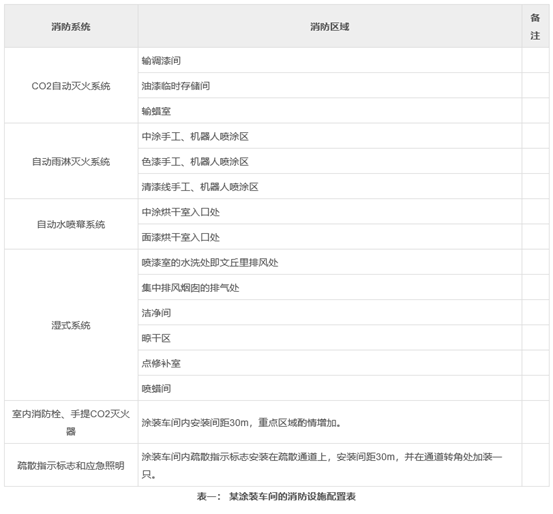
Task: Select the 自动雨淋灭火系统 cell
Action: (71, 162)
